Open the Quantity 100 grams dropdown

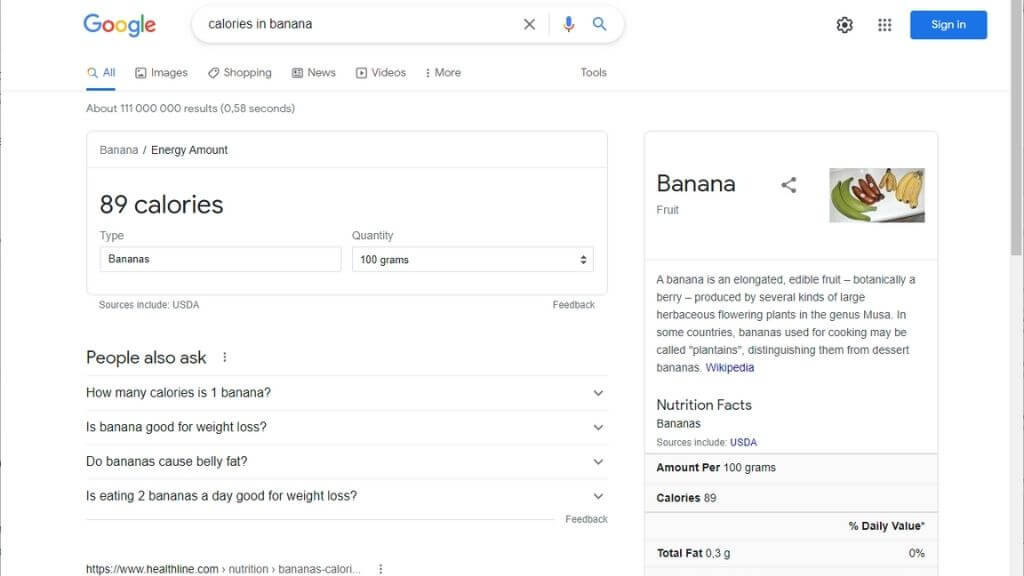[x=472, y=260]
